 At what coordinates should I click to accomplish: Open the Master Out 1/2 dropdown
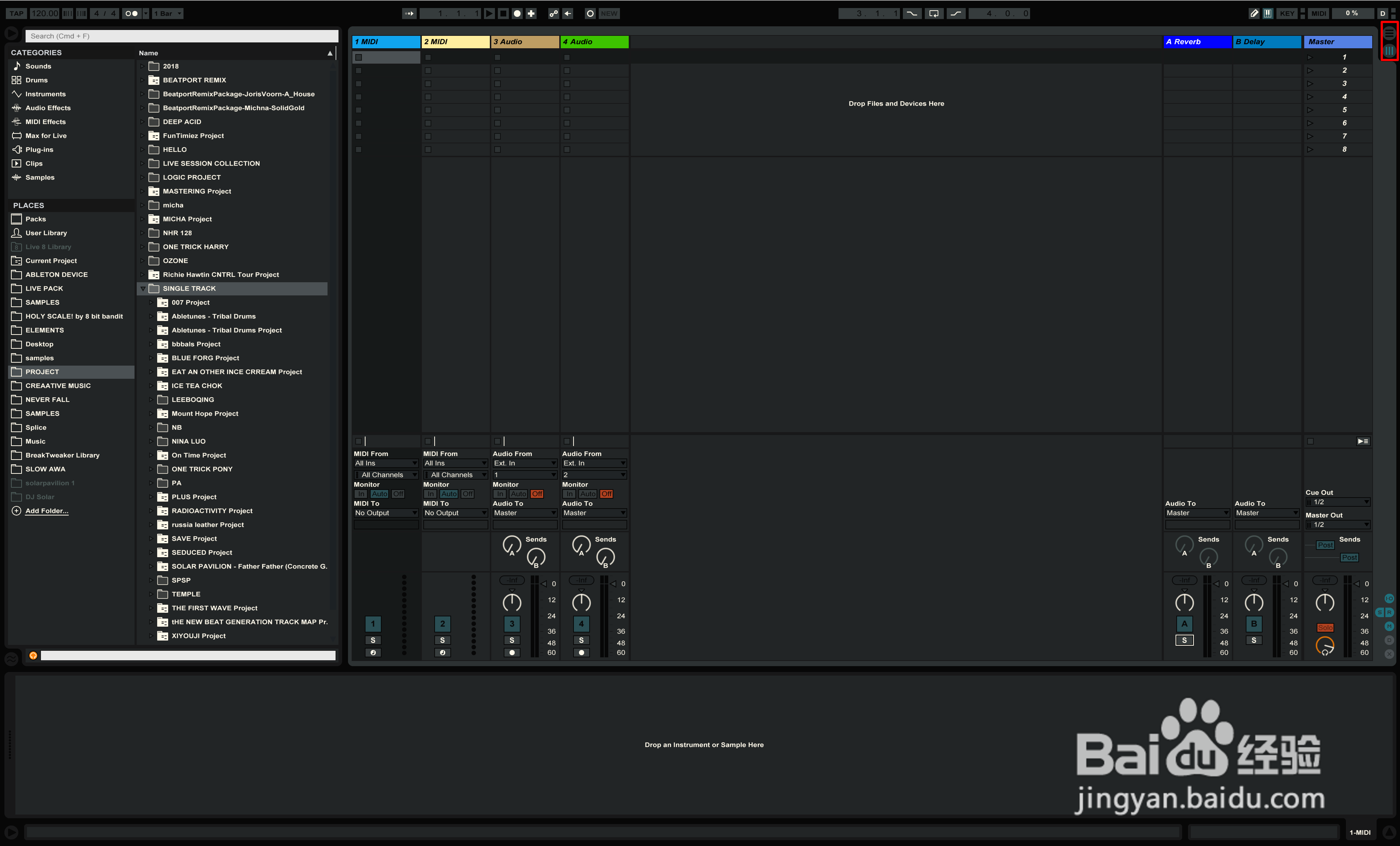pos(1337,524)
